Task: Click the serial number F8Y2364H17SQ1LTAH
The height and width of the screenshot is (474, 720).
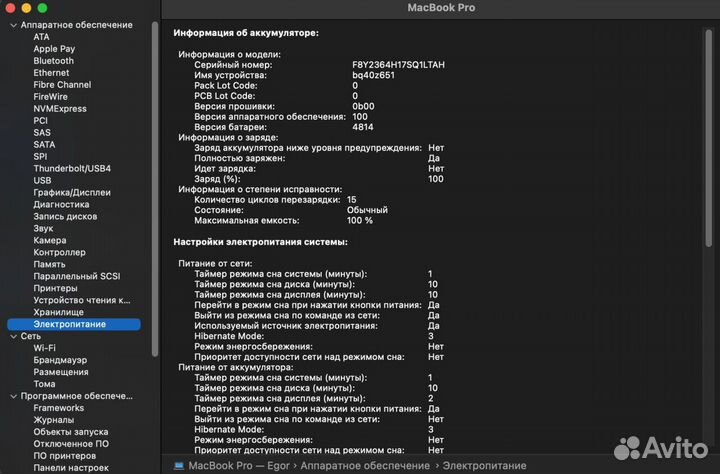Action: [x=398, y=65]
